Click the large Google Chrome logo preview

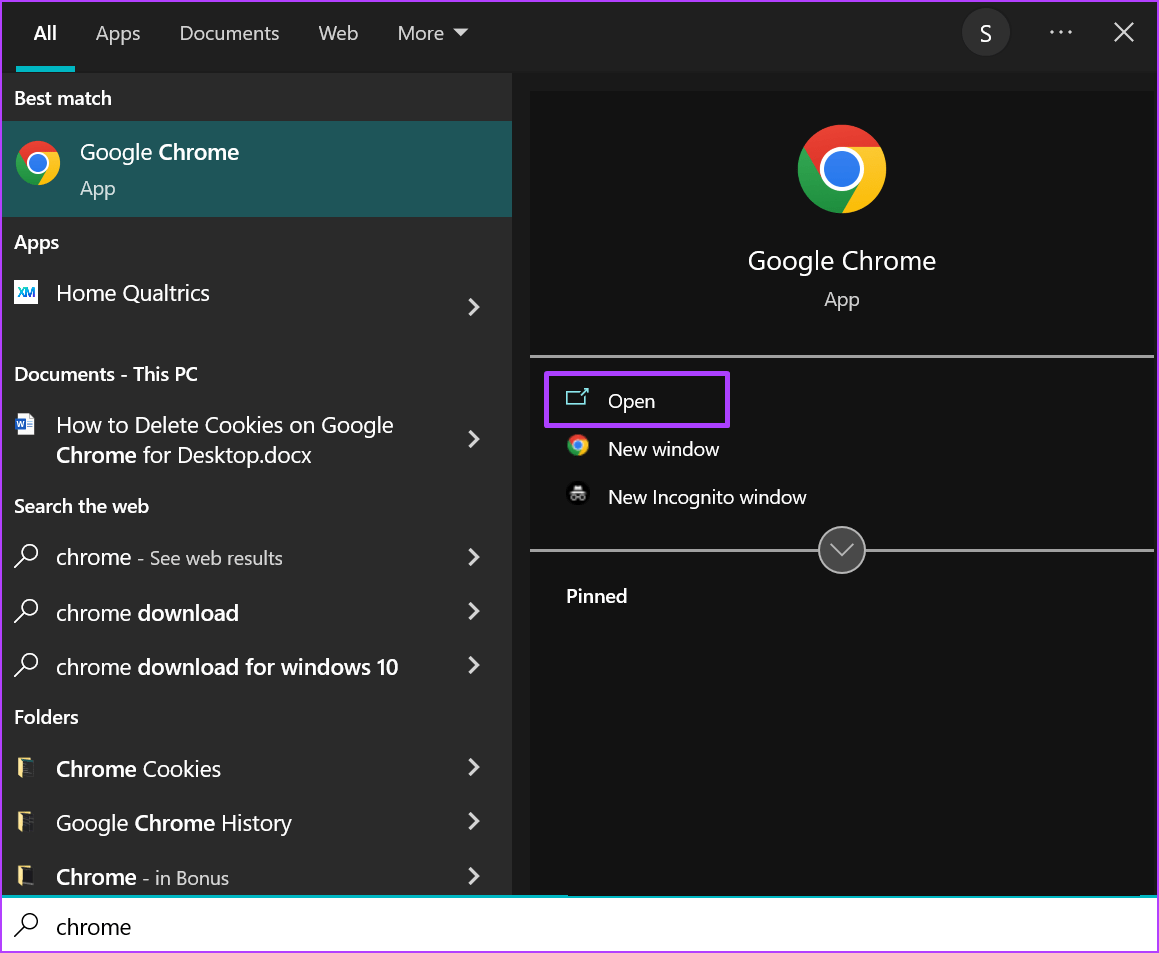(841, 169)
